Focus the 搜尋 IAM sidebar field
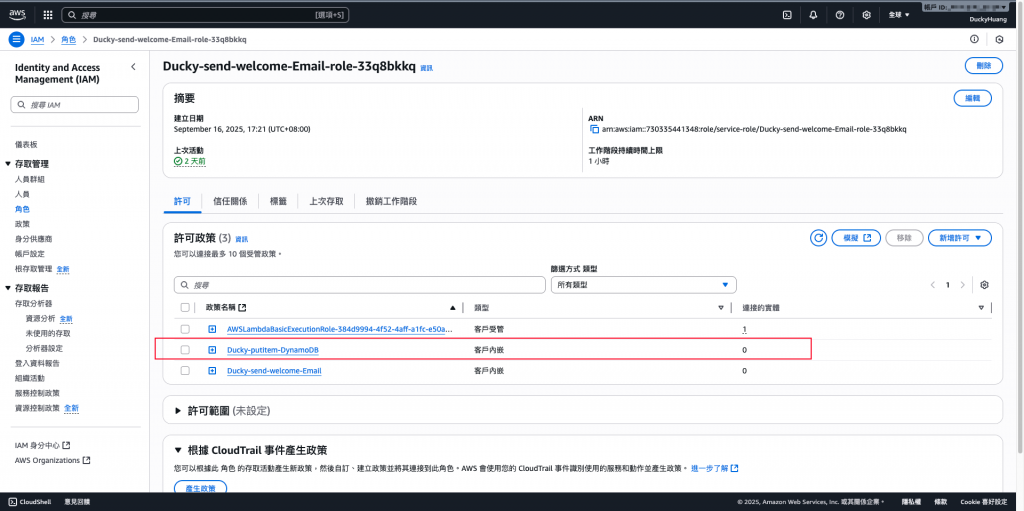Image resolution: width=1024 pixels, height=511 pixels. click(x=74, y=105)
